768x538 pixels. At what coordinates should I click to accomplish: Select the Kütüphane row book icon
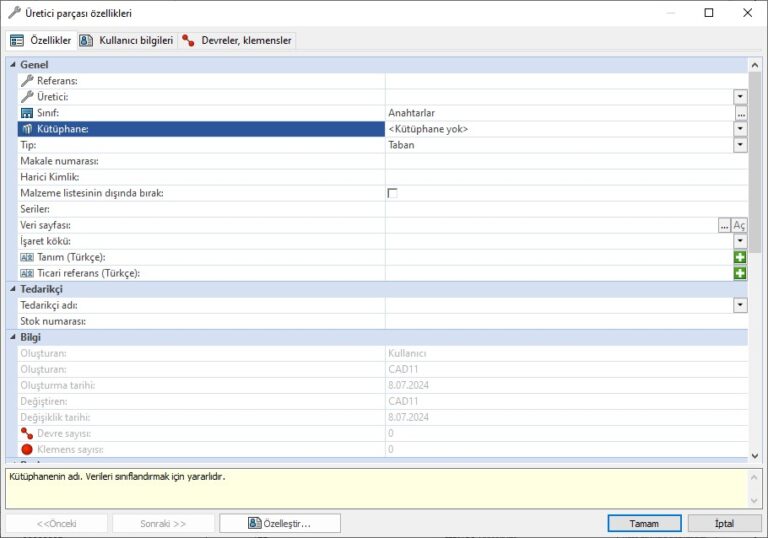coord(27,129)
